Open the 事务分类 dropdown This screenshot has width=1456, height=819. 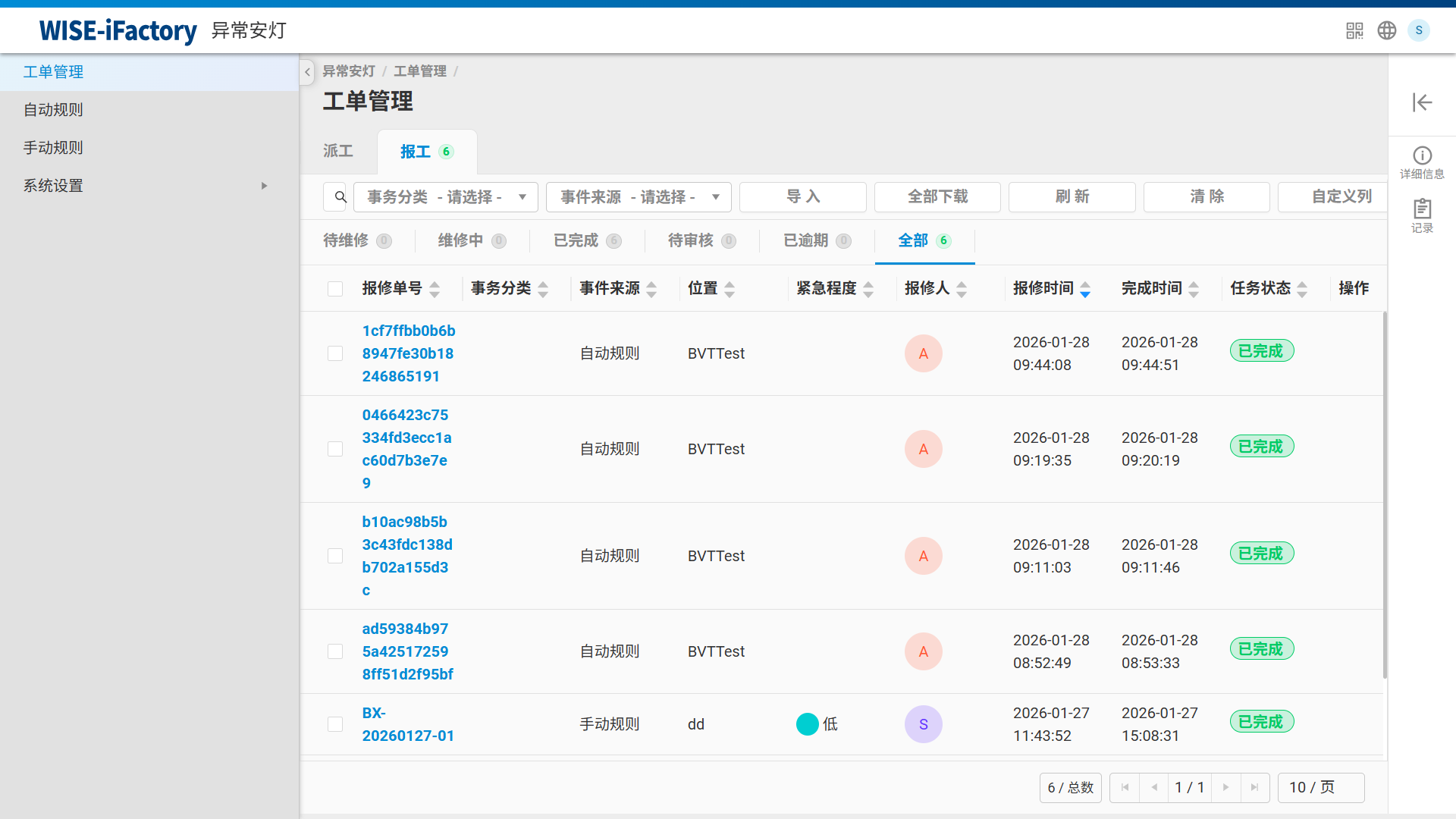coord(445,196)
